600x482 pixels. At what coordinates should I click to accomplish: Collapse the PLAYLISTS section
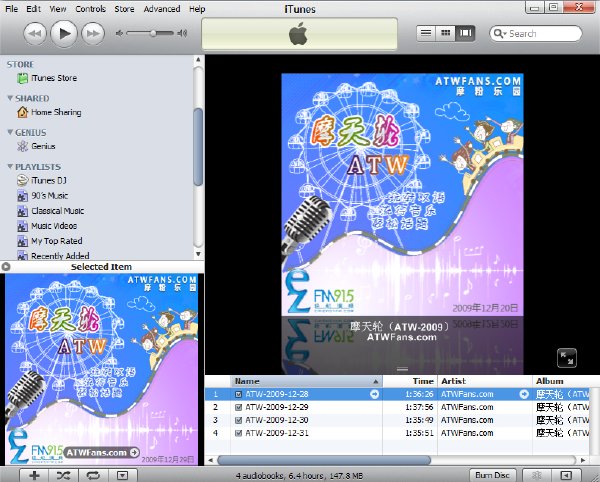pyautogui.click(x=10, y=166)
